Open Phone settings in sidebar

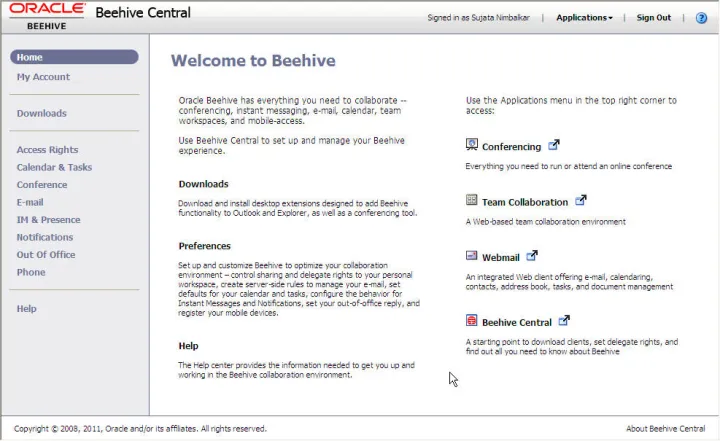pyautogui.click(x=31, y=272)
